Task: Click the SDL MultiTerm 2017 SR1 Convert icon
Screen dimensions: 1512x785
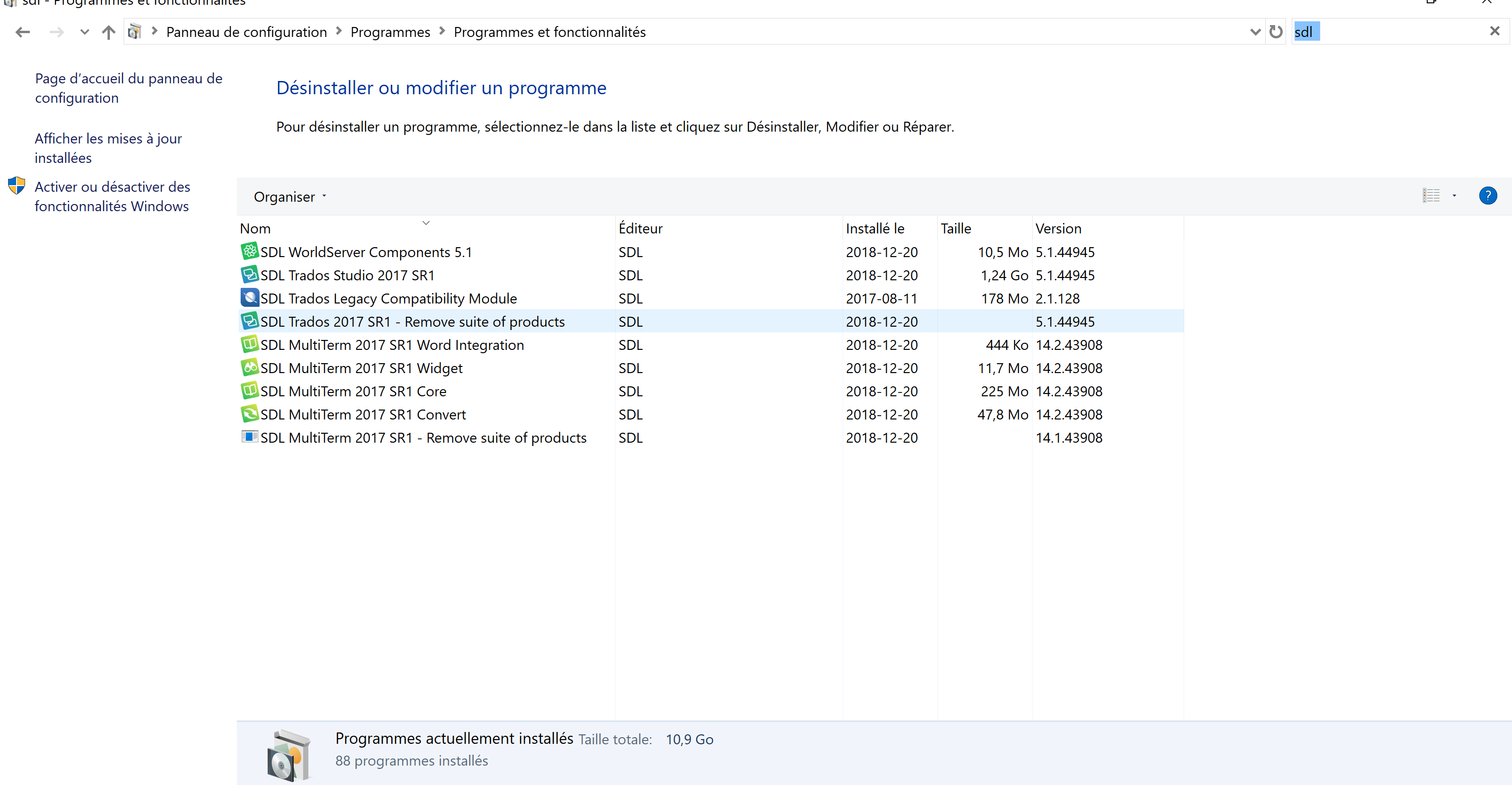Action: tap(250, 414)
